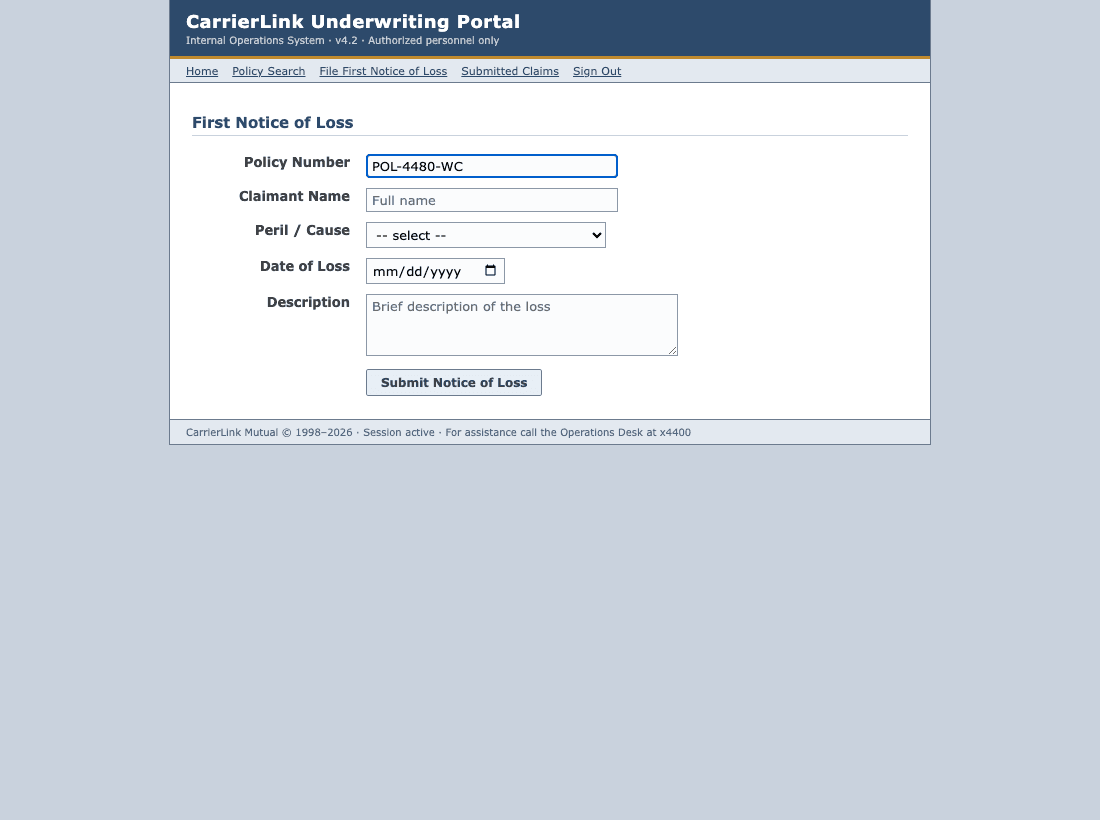This screenshot has height=820, width=1100.
Task: Submit the Notice of Loss form
Action: (x=454, y=382)
